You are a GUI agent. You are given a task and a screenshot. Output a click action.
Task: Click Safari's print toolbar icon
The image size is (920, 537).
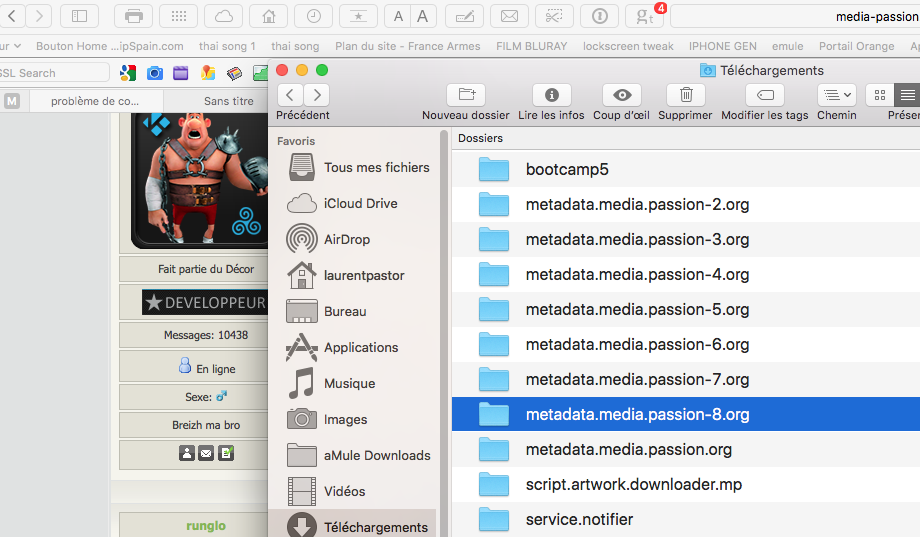134,16
